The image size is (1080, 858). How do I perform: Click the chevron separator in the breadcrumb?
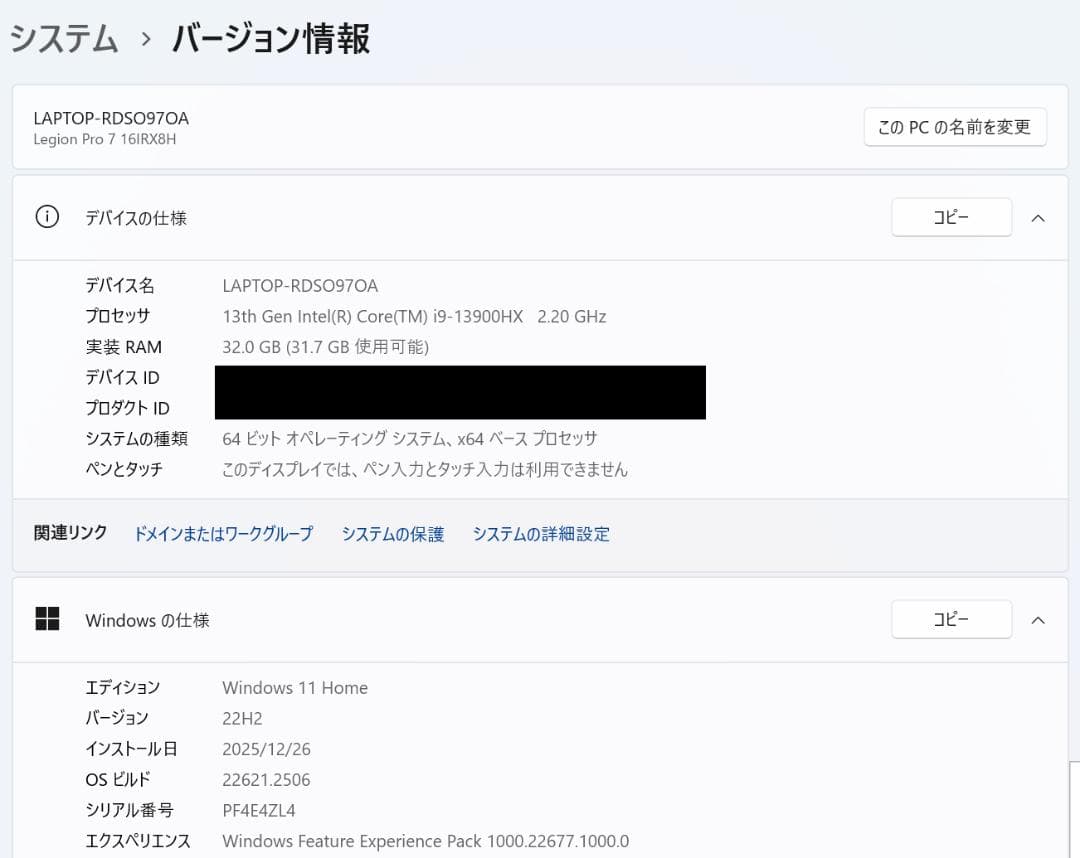click(x=146, y=38)
